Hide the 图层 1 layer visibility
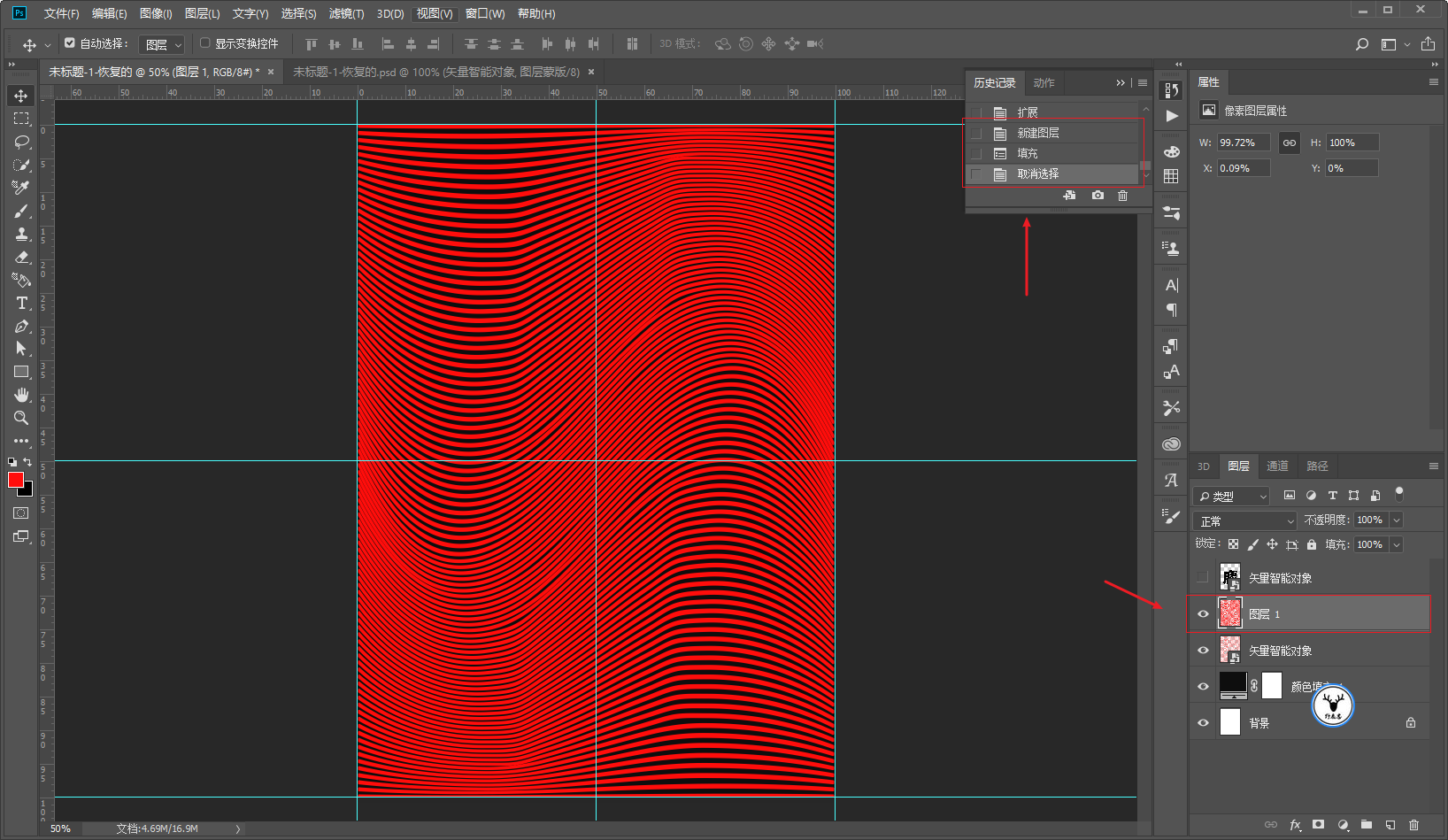1448x840 pixels. coord(1203,614)
